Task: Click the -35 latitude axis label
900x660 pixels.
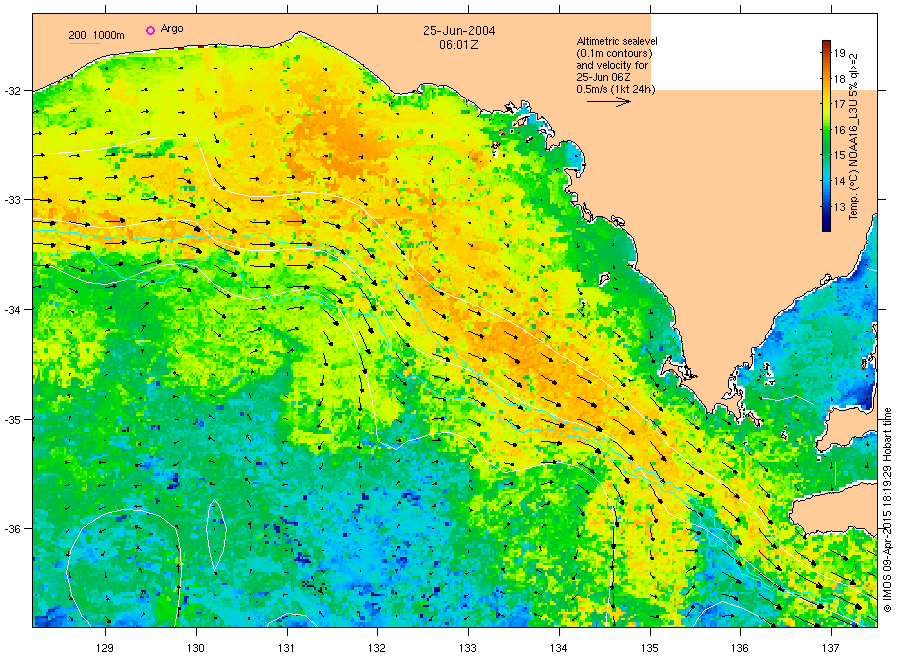Action: tap(12, 420)
